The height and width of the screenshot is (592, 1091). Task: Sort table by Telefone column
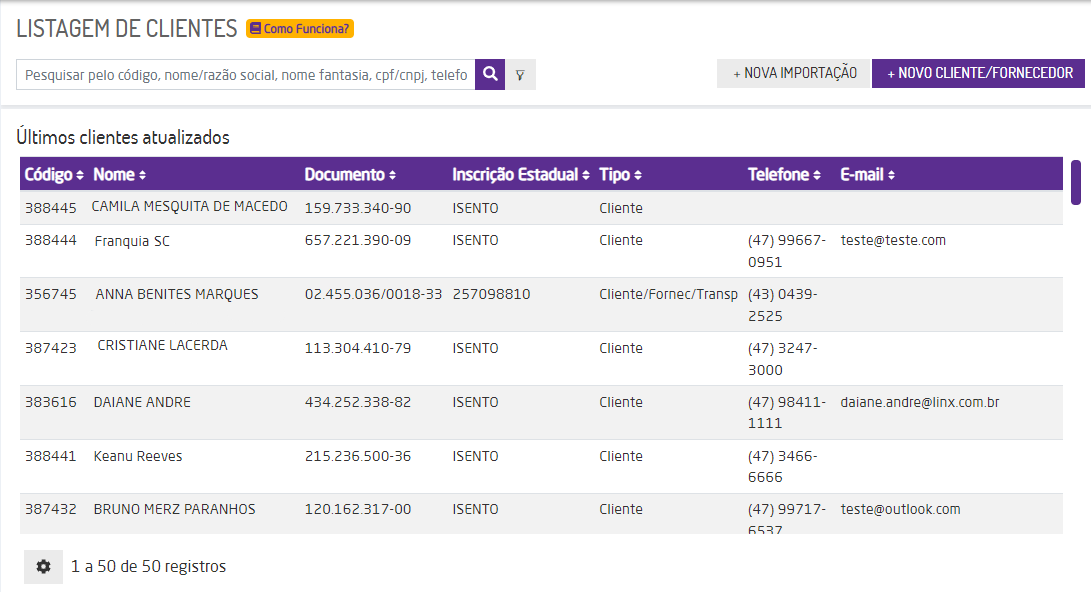click(x=784, y=175)
